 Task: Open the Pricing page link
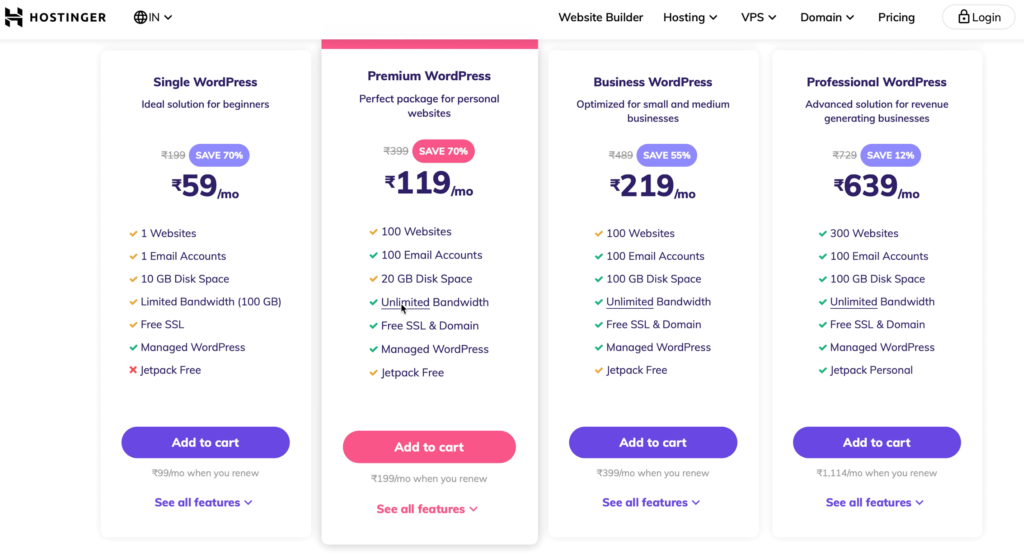coord(896,18)
